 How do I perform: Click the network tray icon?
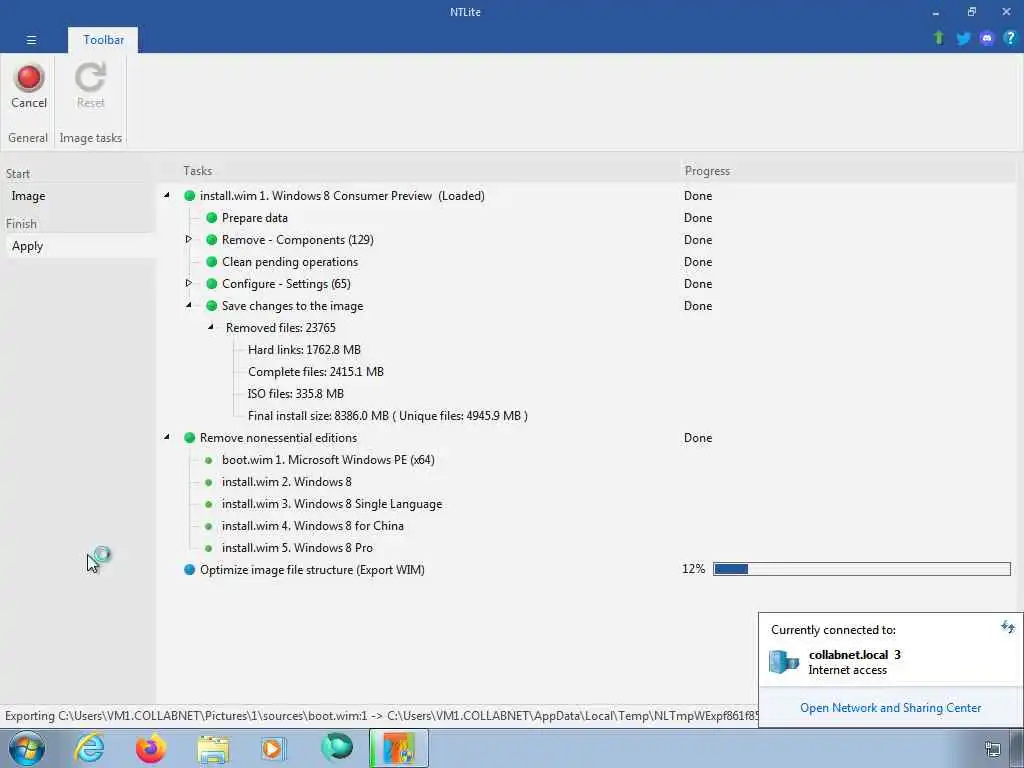tap(993, 749)
